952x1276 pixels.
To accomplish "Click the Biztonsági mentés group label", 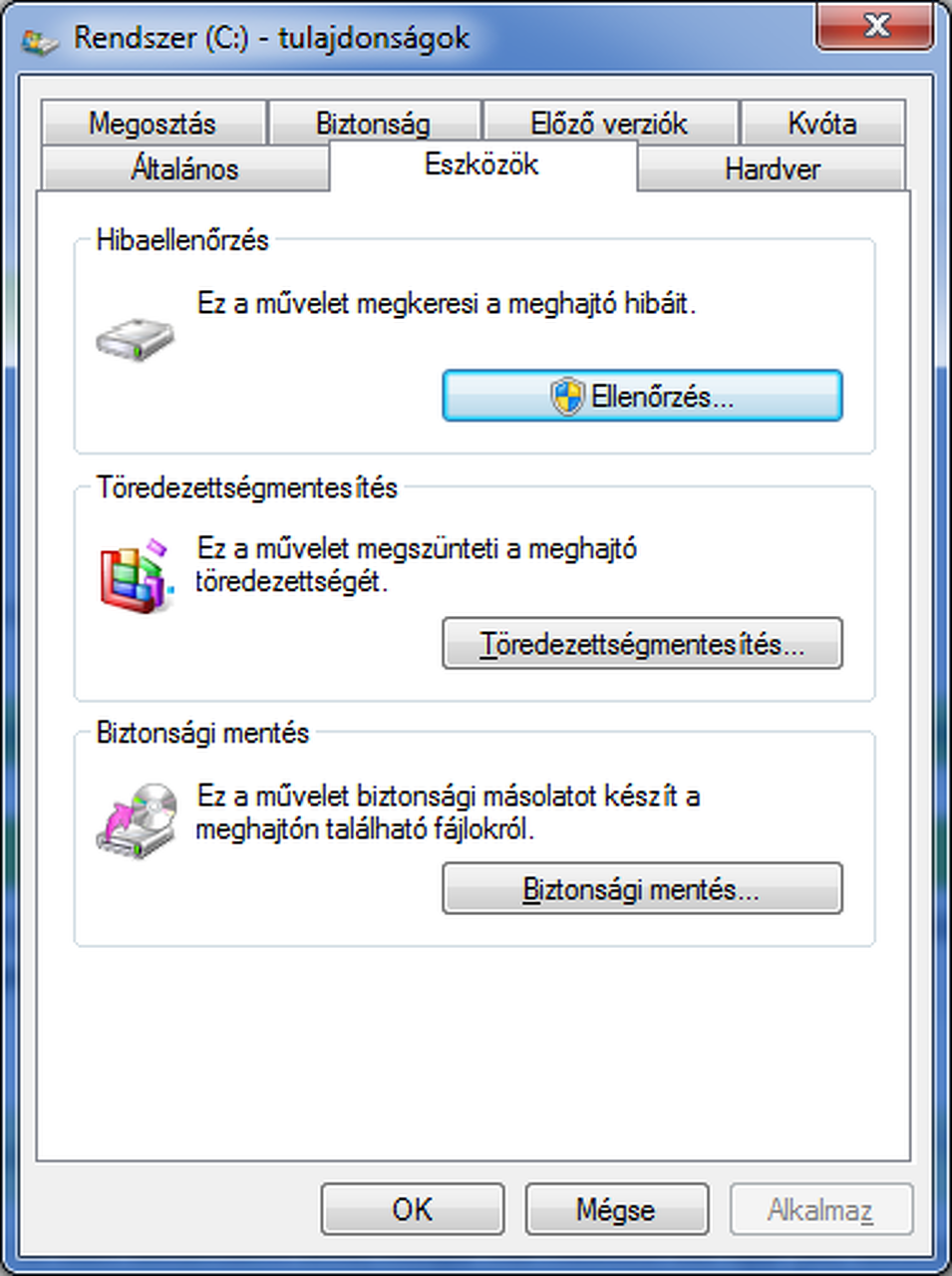I will pos(202,733).
